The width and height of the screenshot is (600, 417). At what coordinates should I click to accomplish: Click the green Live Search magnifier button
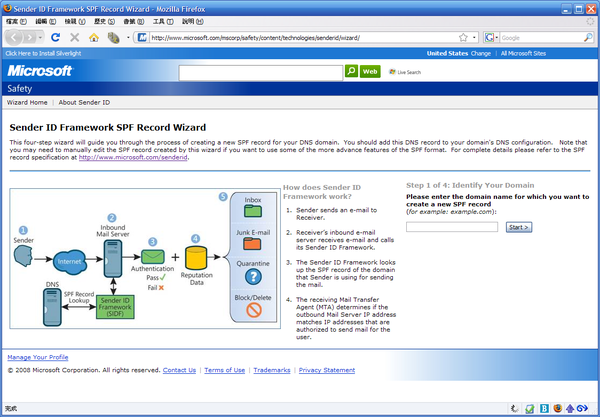tap(351, 71)
